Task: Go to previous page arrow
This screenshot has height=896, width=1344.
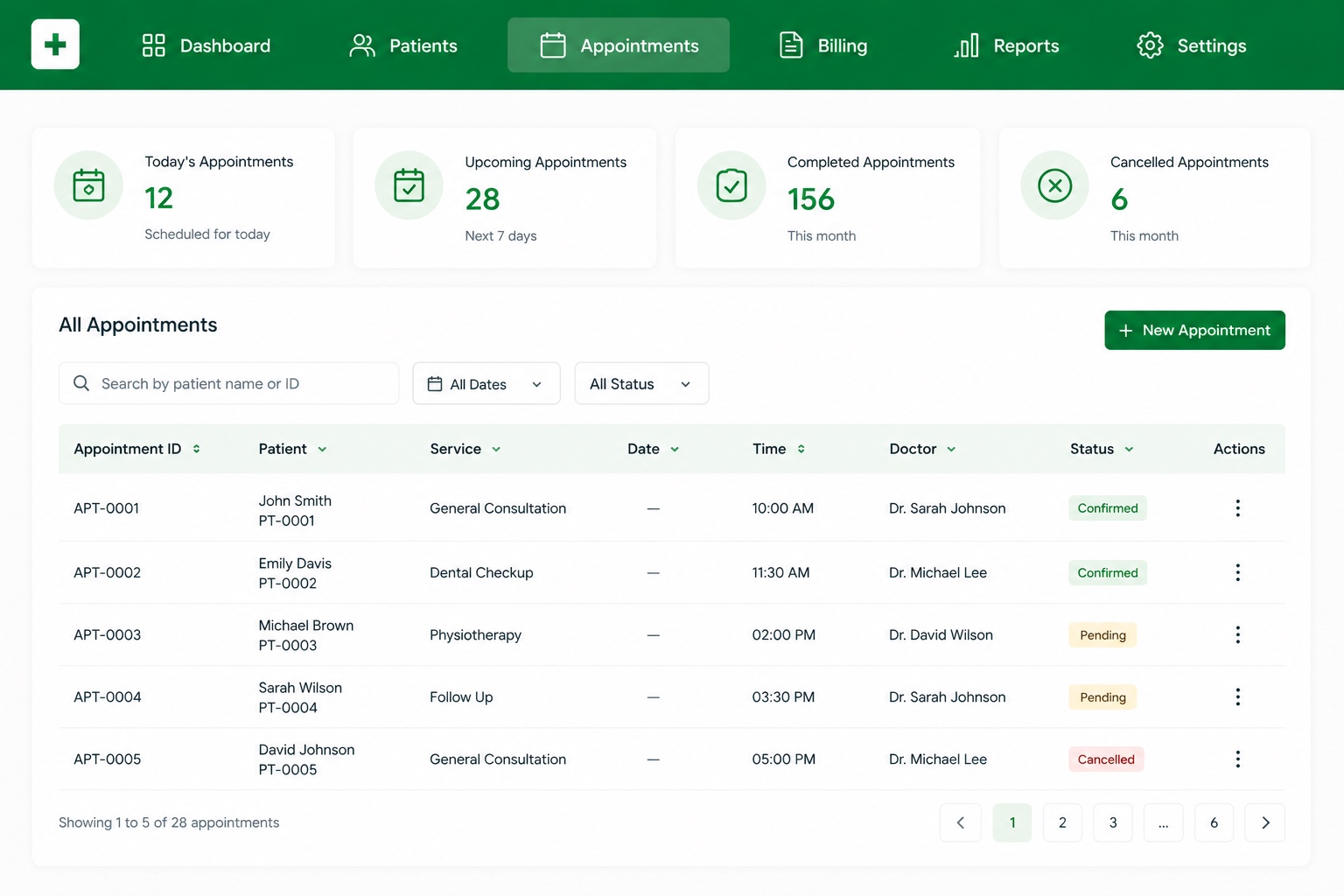Action: click(961, 822)
